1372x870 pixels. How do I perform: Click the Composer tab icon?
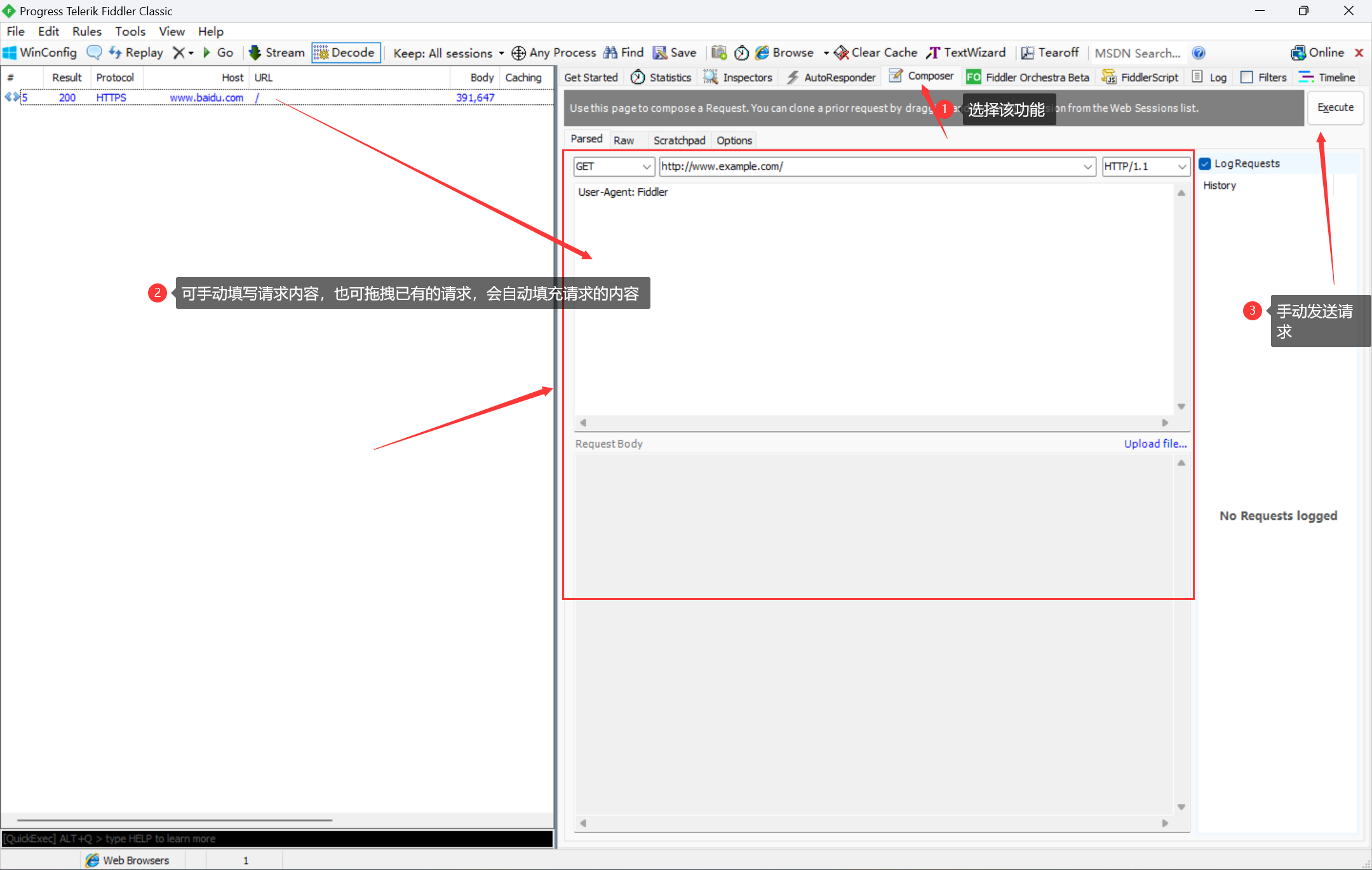click(893, 78)
